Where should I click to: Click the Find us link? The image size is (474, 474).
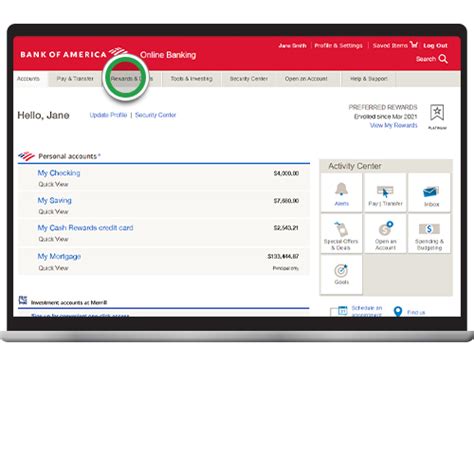coord(416,312)
